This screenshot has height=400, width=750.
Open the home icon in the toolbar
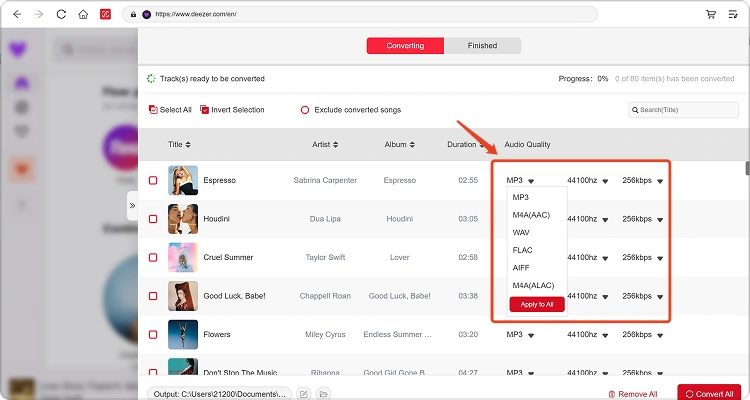(83, 14)
